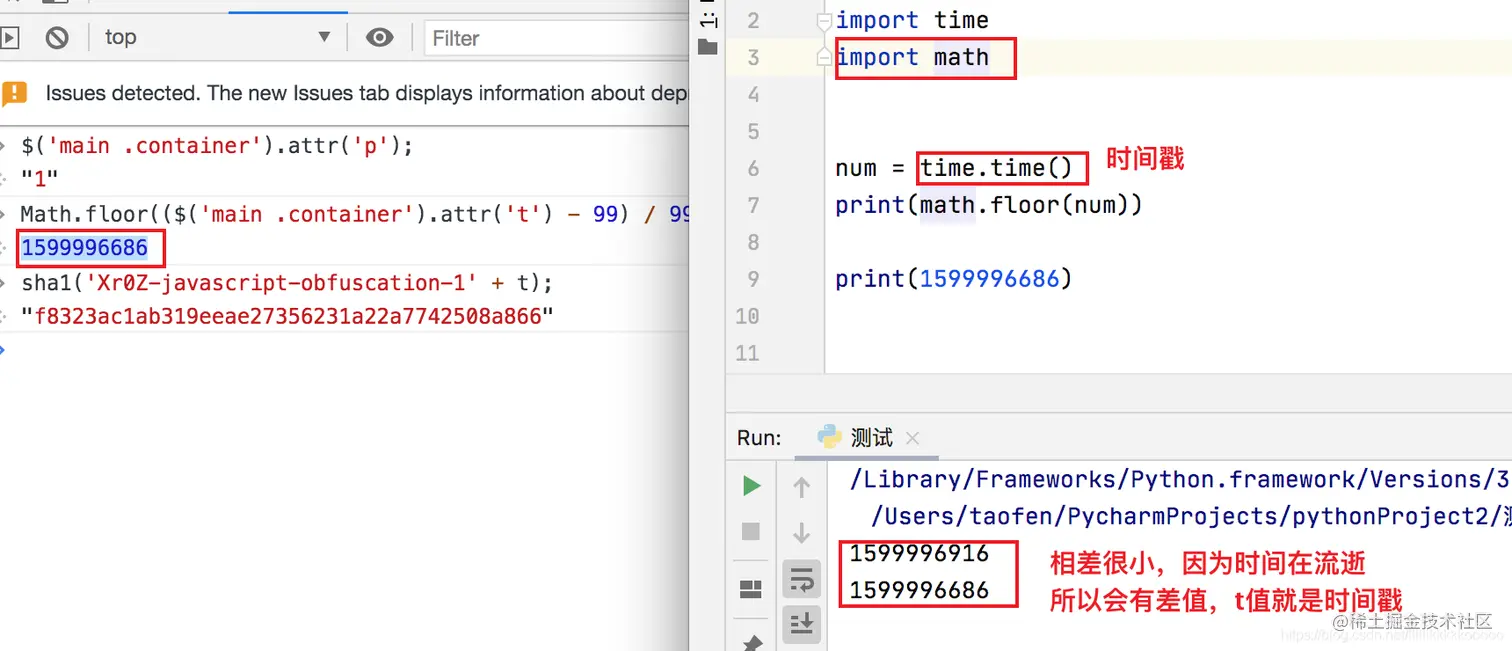Click the Python icon on the Run tab
Screen dimensions: 1512x651
829,437
